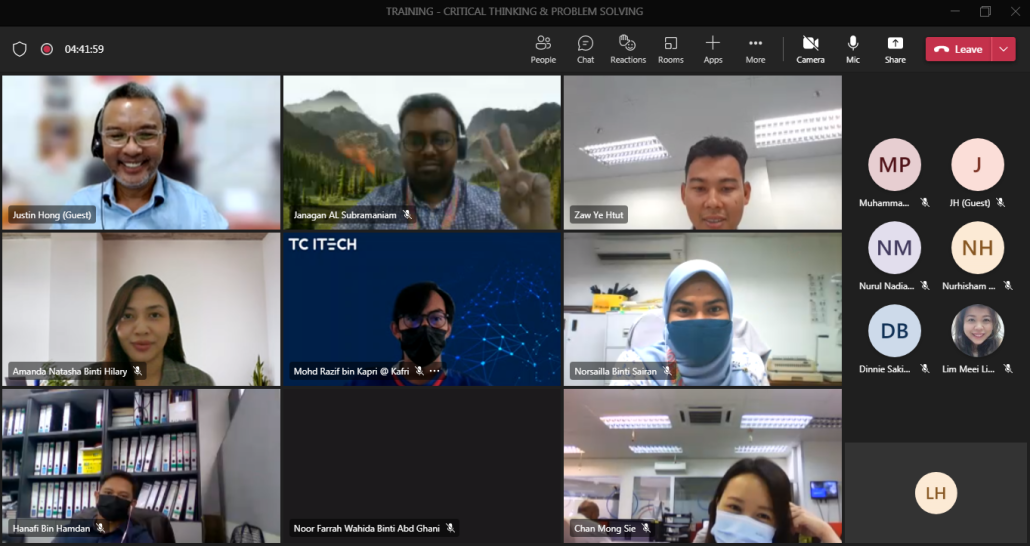
Task: Open breakout Rooms
Action: [x=671, y=49]
